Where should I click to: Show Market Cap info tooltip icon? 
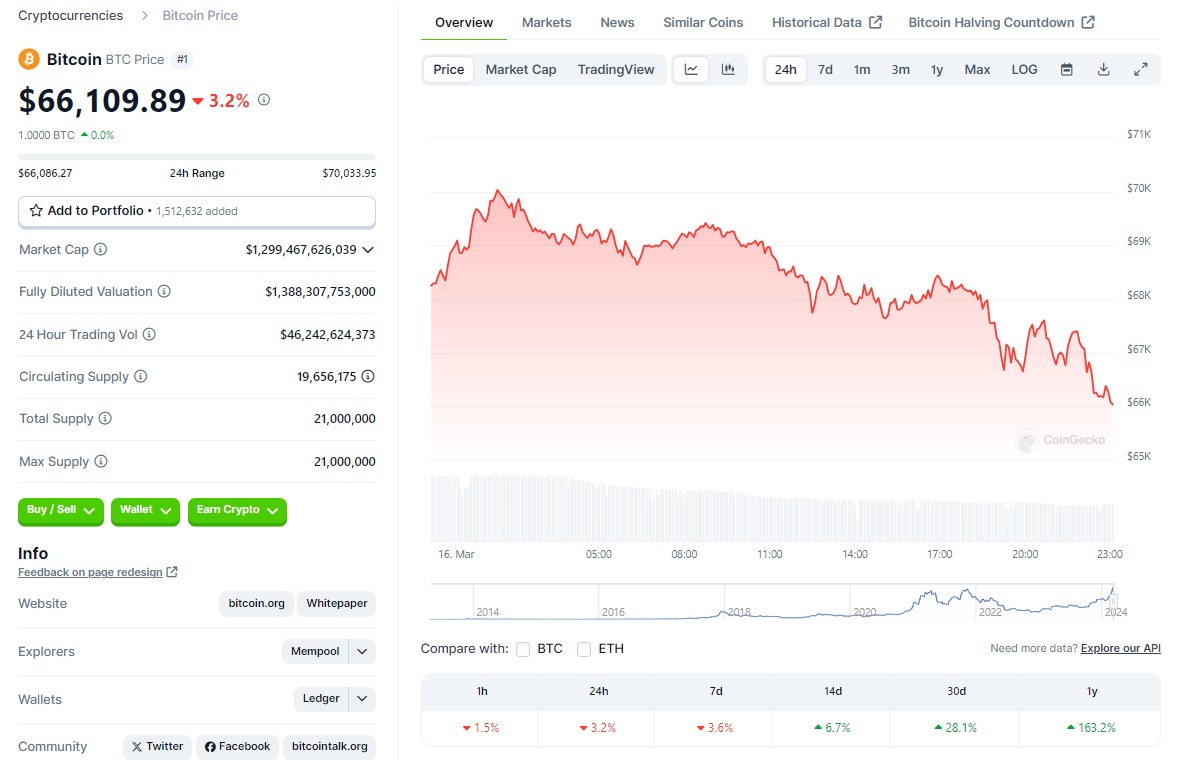click(x=101, y=249)
